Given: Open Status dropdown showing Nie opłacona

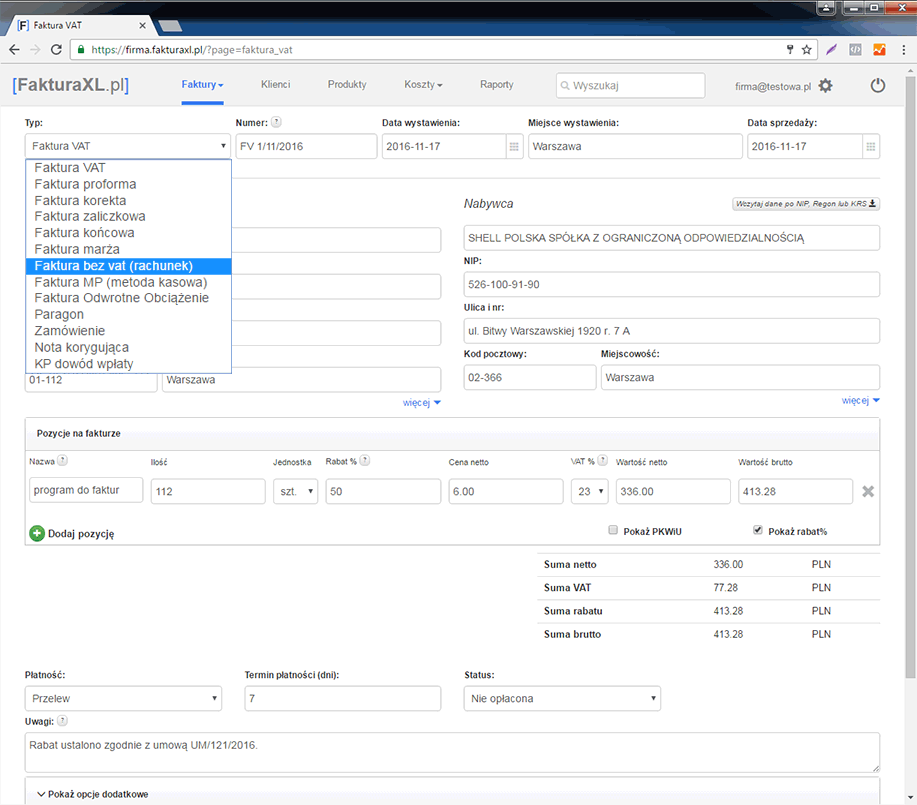Looking at the screenshot, I should 562,698.
